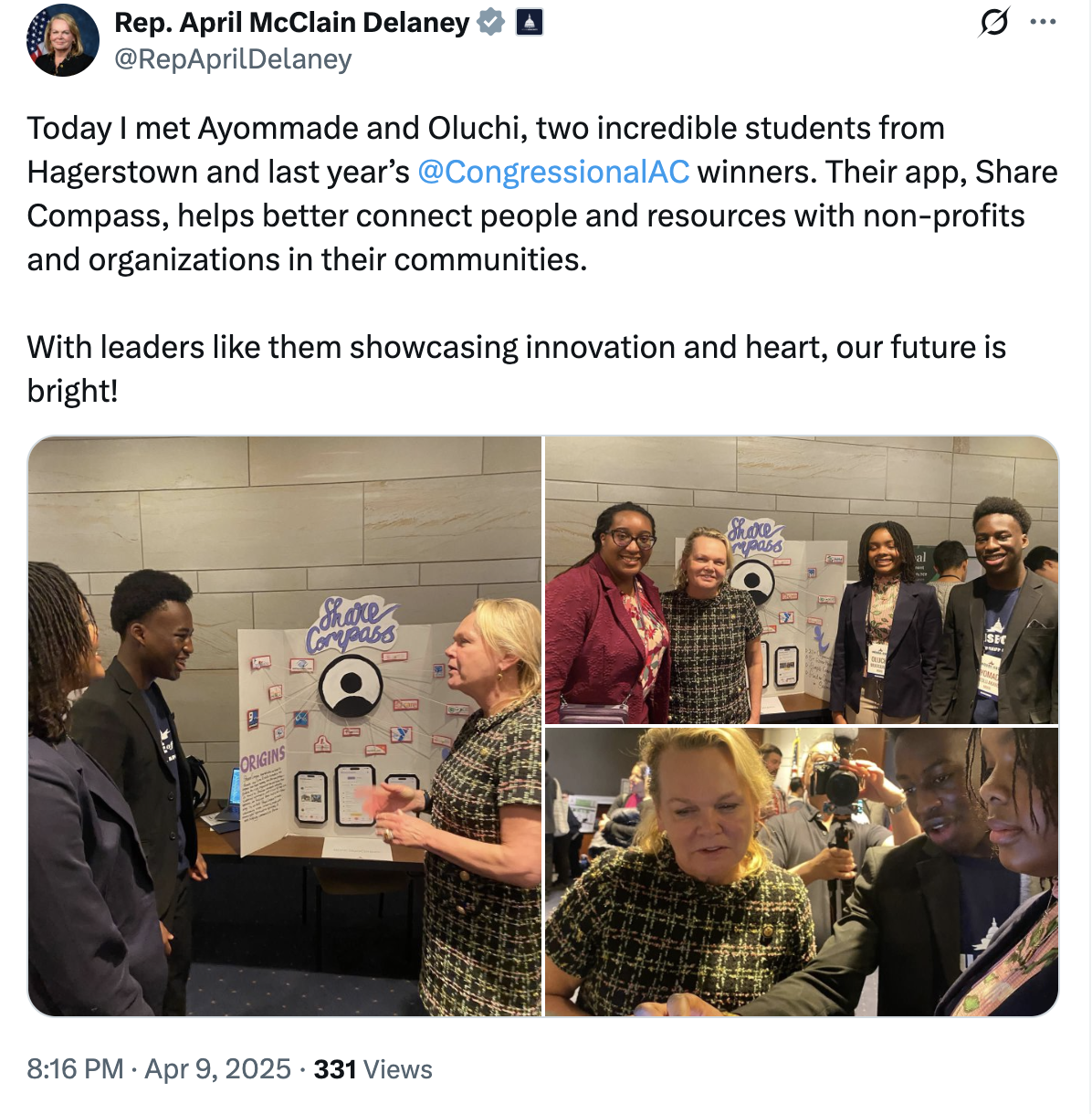Open Rep. April McClain Delaney's profile avatar

[x=63, y=40]
